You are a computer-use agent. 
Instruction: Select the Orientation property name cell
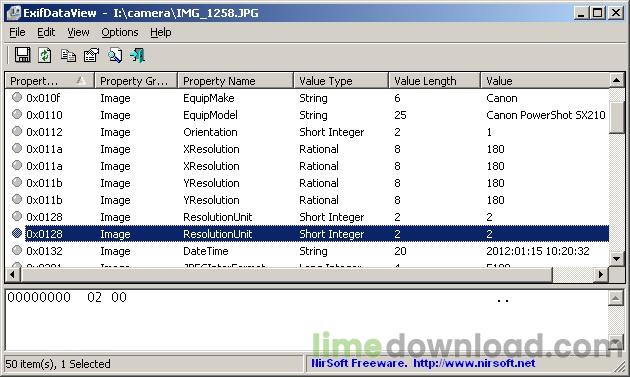(x=210, y=132)
